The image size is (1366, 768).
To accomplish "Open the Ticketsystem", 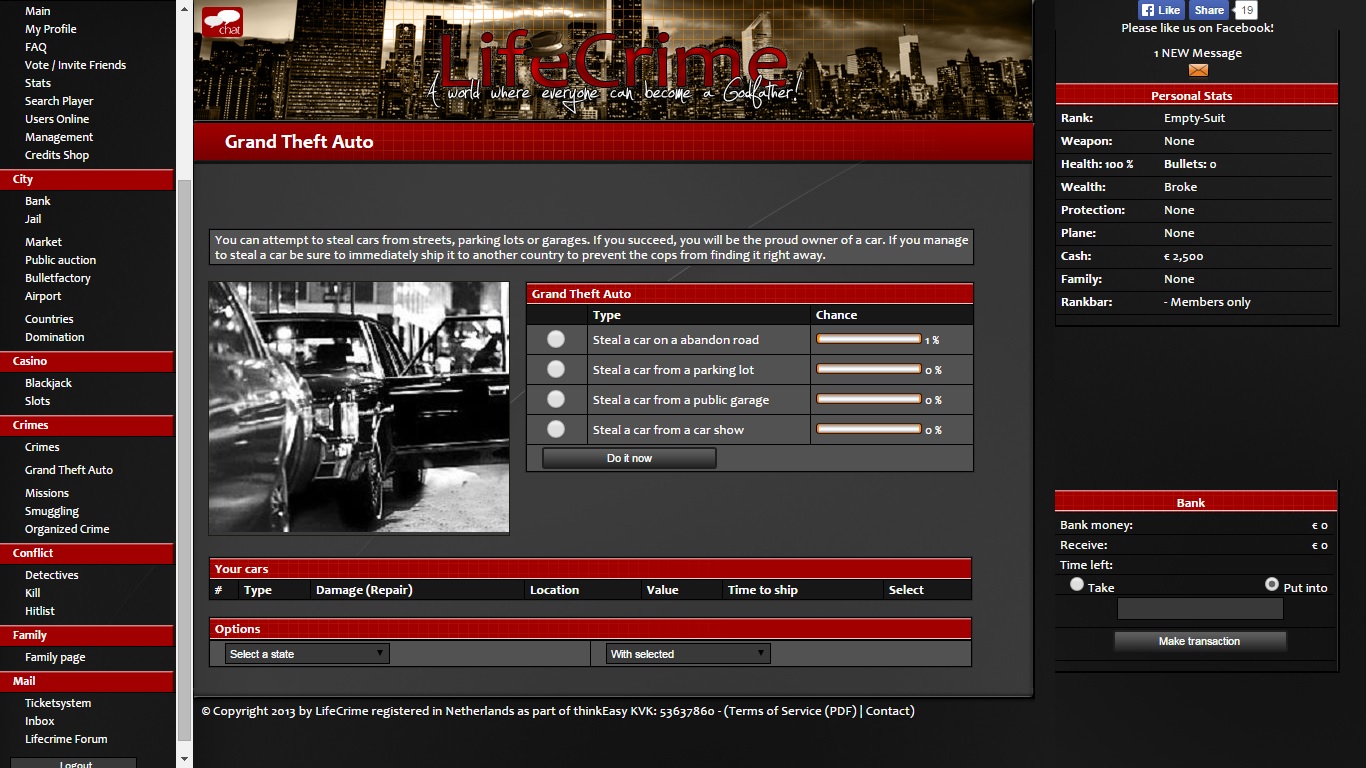I will pyautogui.click(x=58, y=703).
